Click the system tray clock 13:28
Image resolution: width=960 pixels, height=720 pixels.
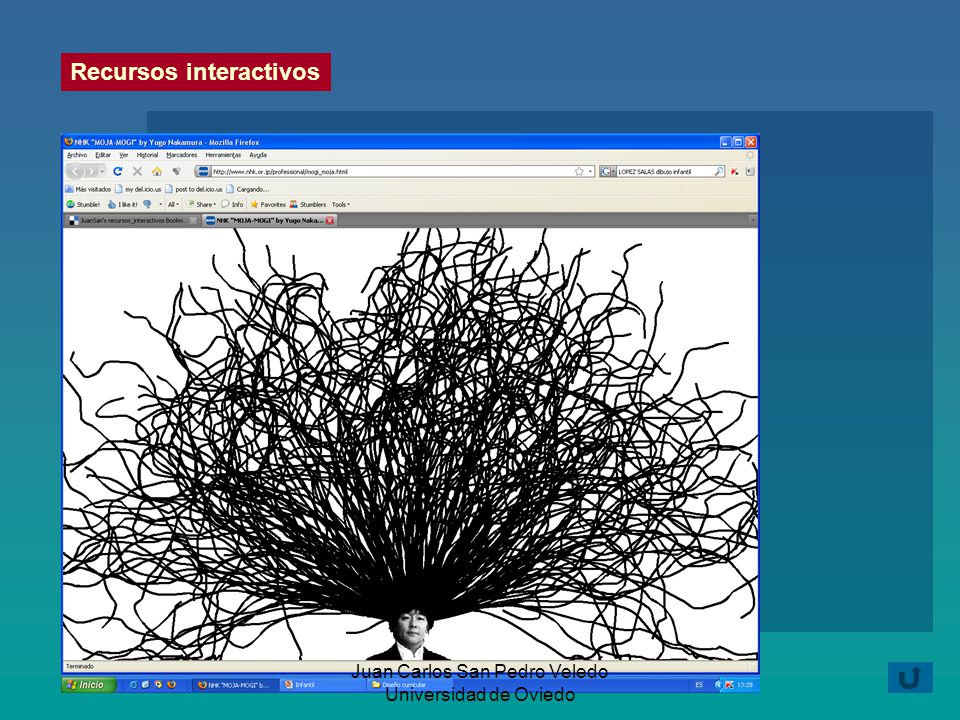[x=744, y=685]
